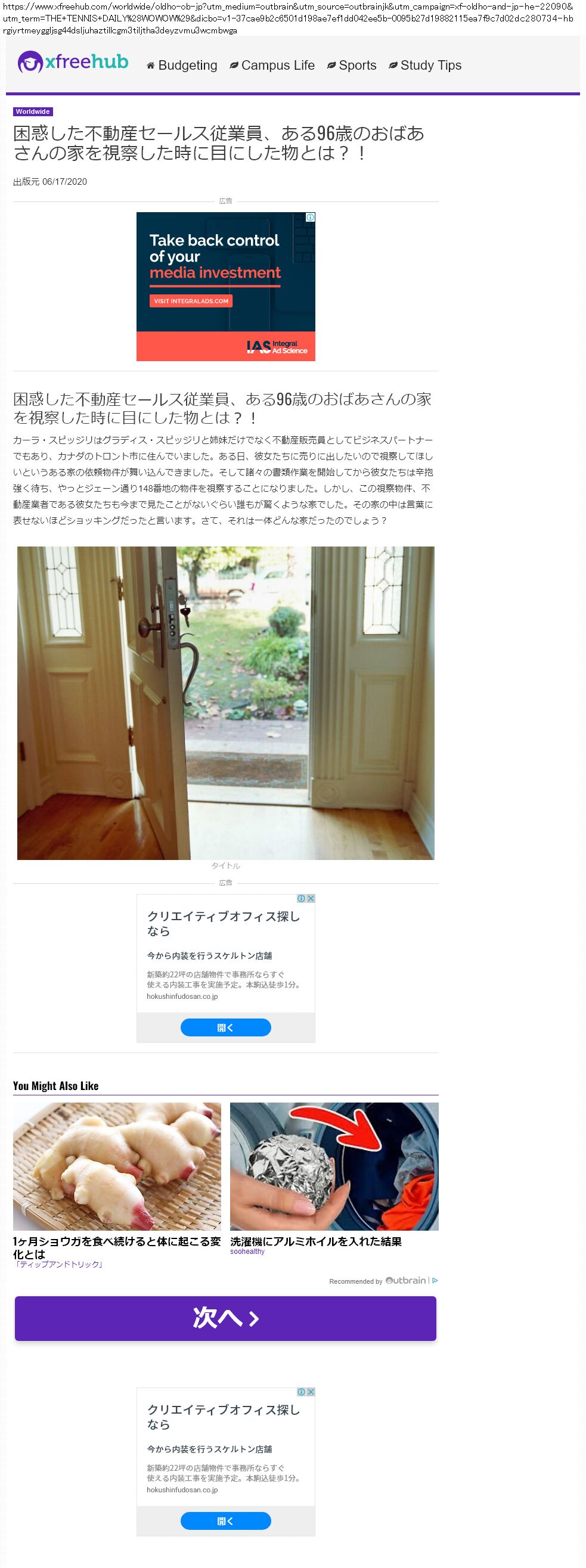Image resolution: width=586 pixels, height=1568 pixels.
Task: Click the AdChoices icon on the IAS ad
Action: coord(310,218)
